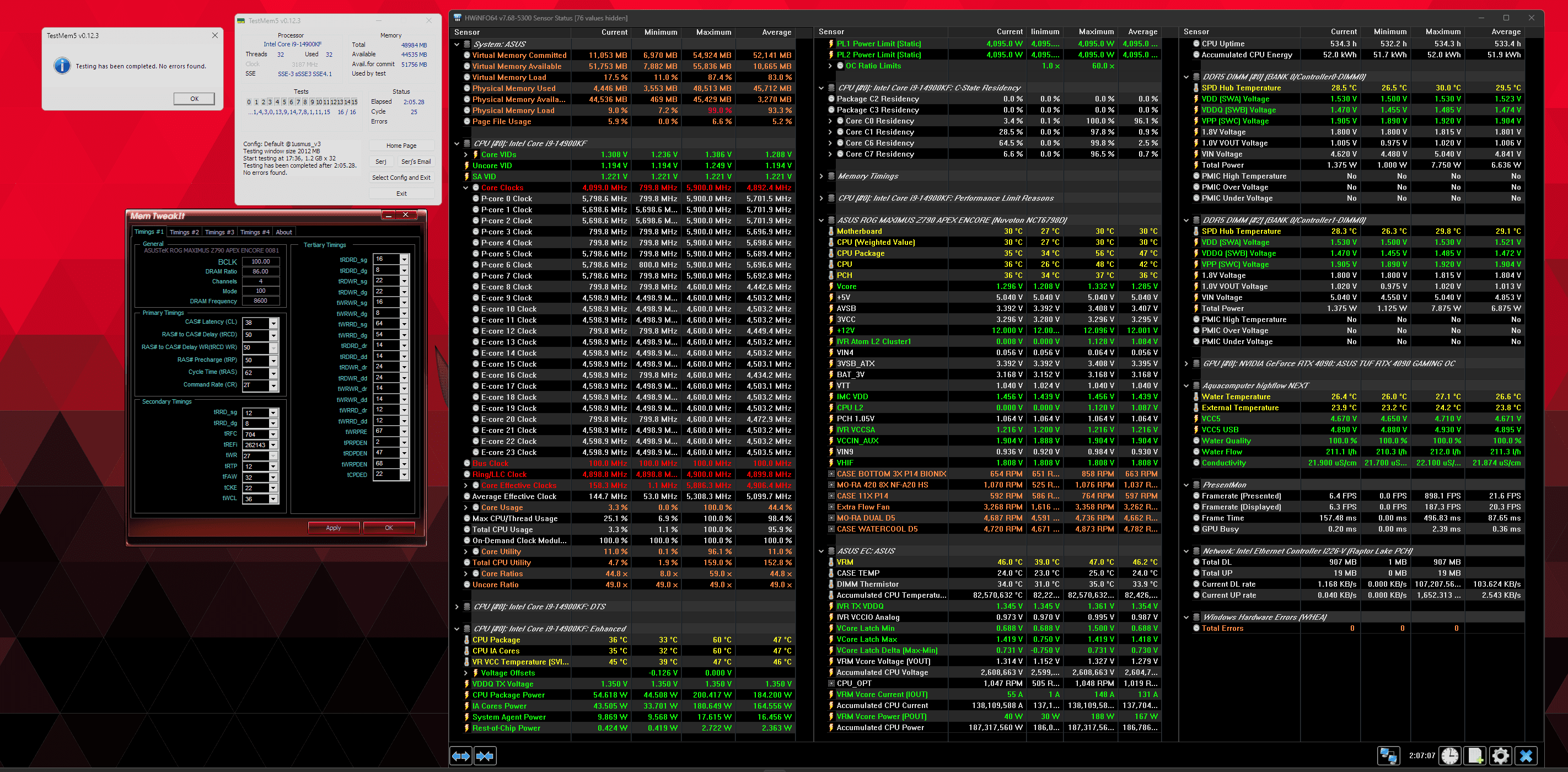Screen dimensions: 1568x772
Task: Click the Vcore lightning bolt icon
Action: tap(831, 286)
